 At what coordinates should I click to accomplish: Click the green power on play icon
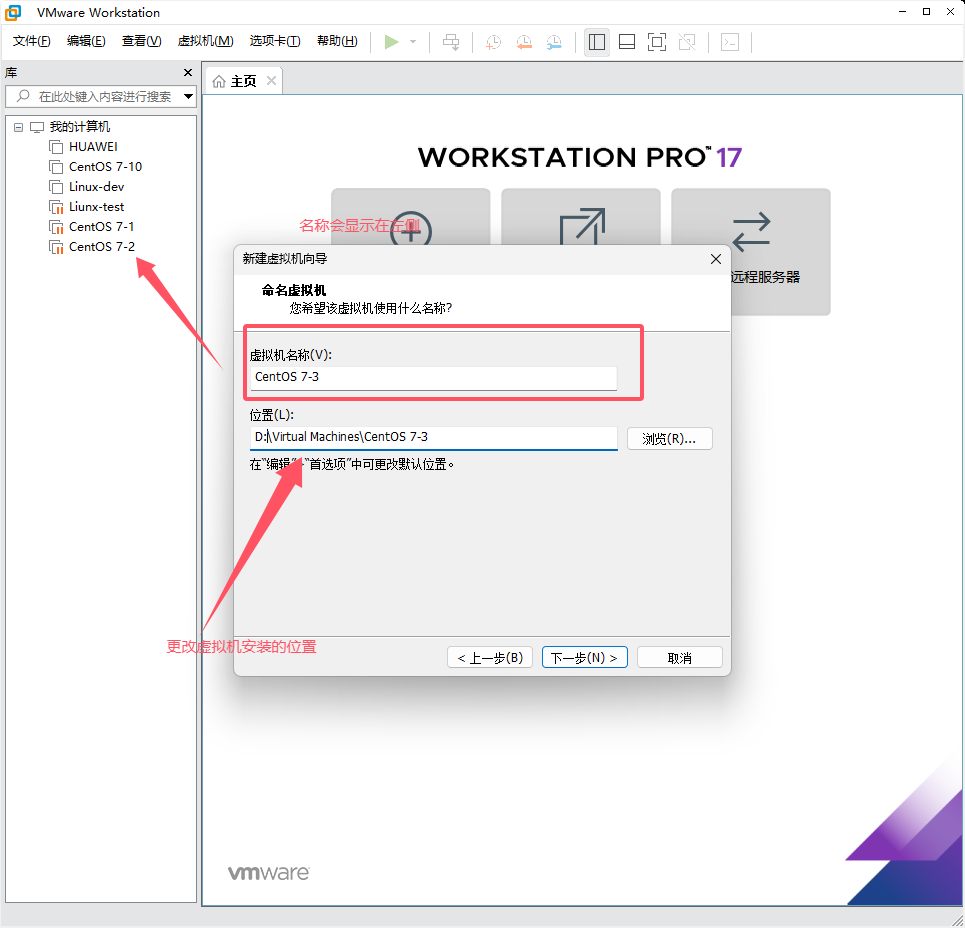coord(391,42)
